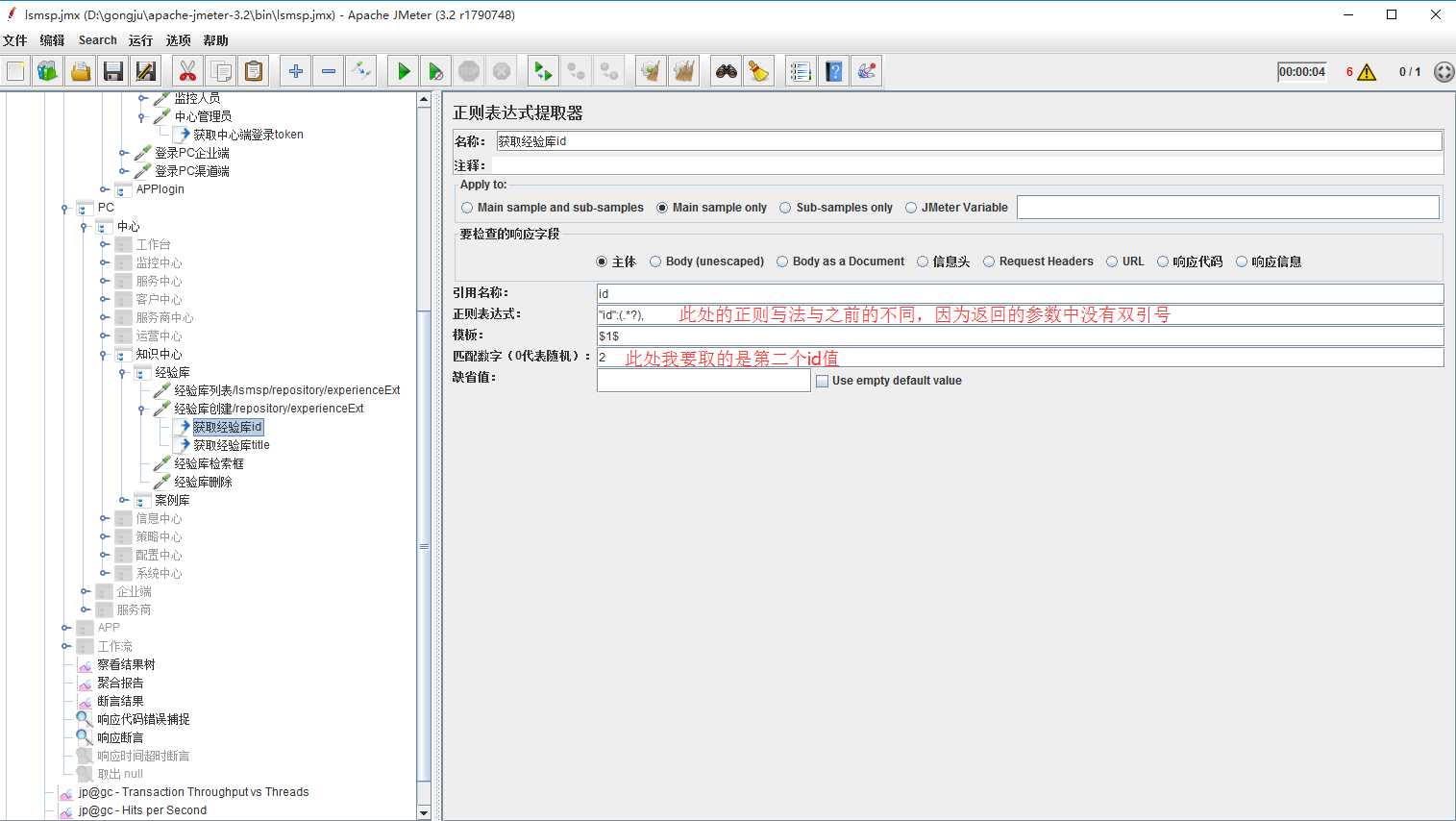Viewport: 1456px width, 821px height.
Task: Click the Toggle enable/disable toolbar icon
Action: [361, 71]
